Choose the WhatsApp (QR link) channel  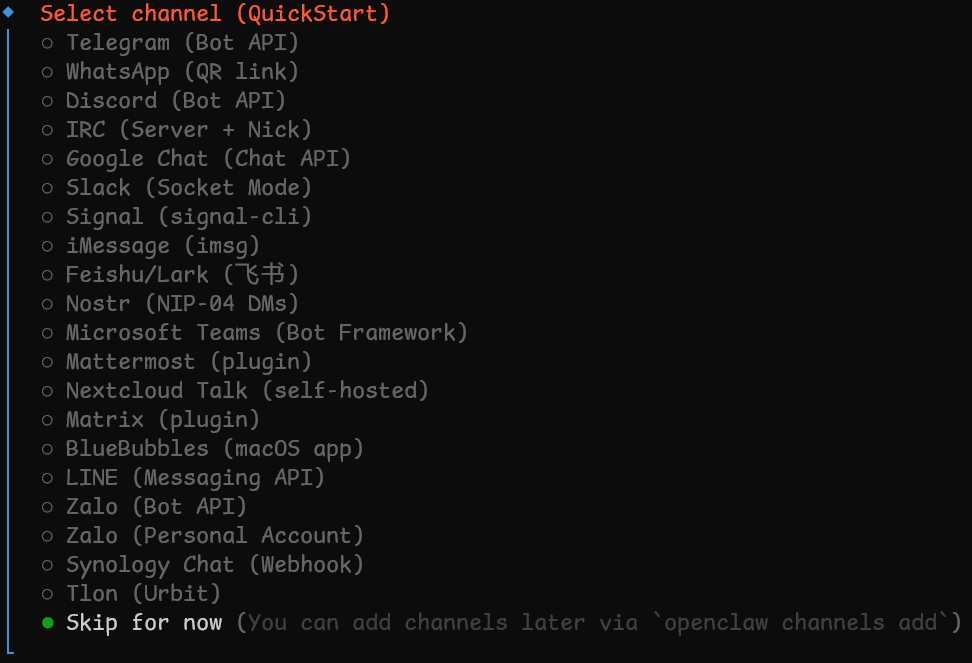pyautogui.click(x=181, y=72)
